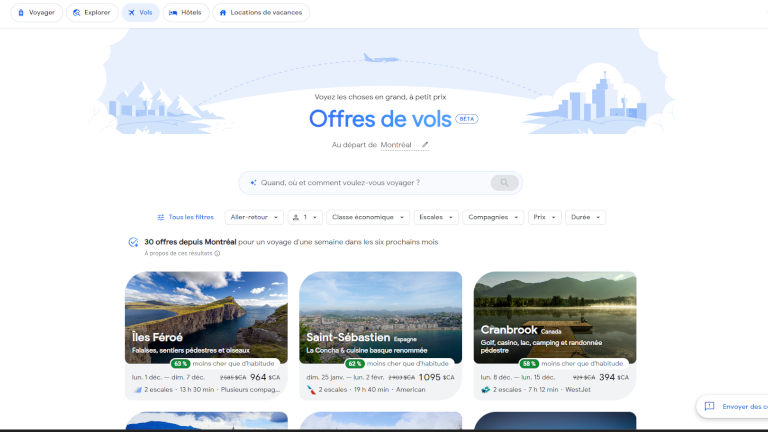This screenshot has height=432, width=768.
Task: Click the feedback icon in 'Envoyer des commentaires'
Action: click(x=709, y=406)
